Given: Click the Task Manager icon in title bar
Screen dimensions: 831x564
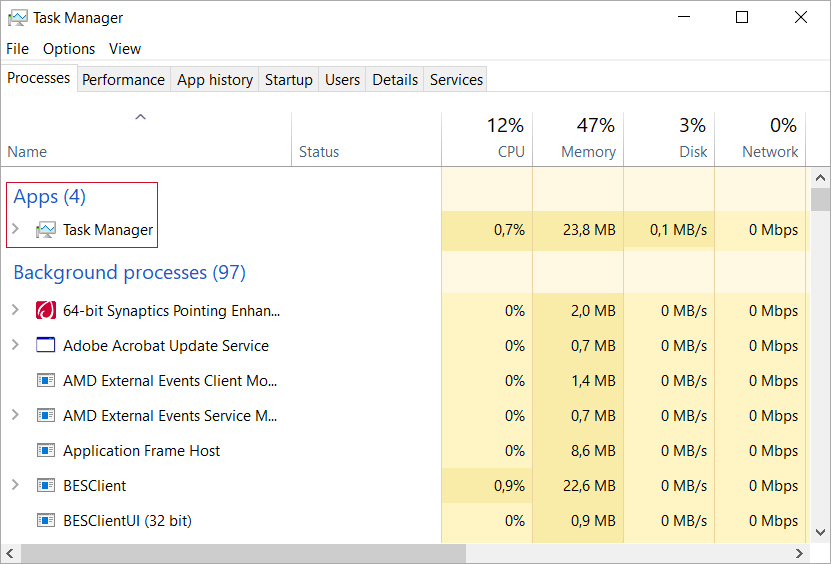Looking at the screenshot, I should (x=17, y=18).
